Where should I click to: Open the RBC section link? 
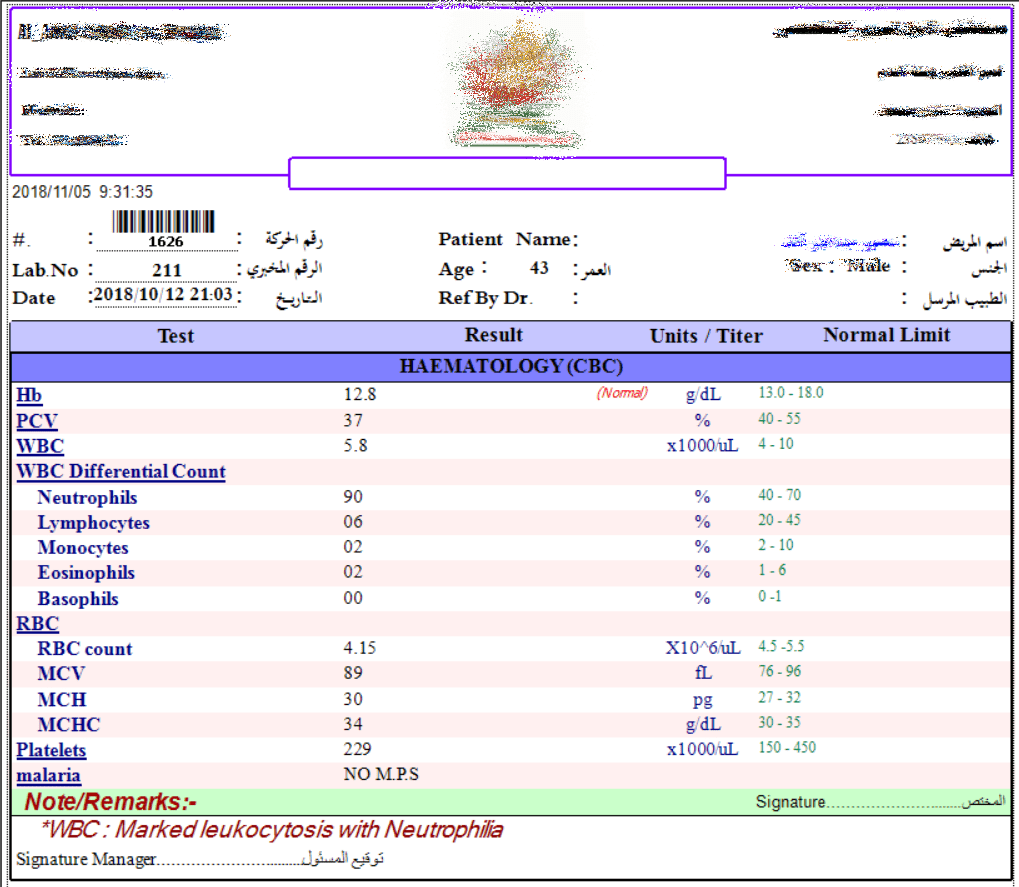[x=37, y=624]
